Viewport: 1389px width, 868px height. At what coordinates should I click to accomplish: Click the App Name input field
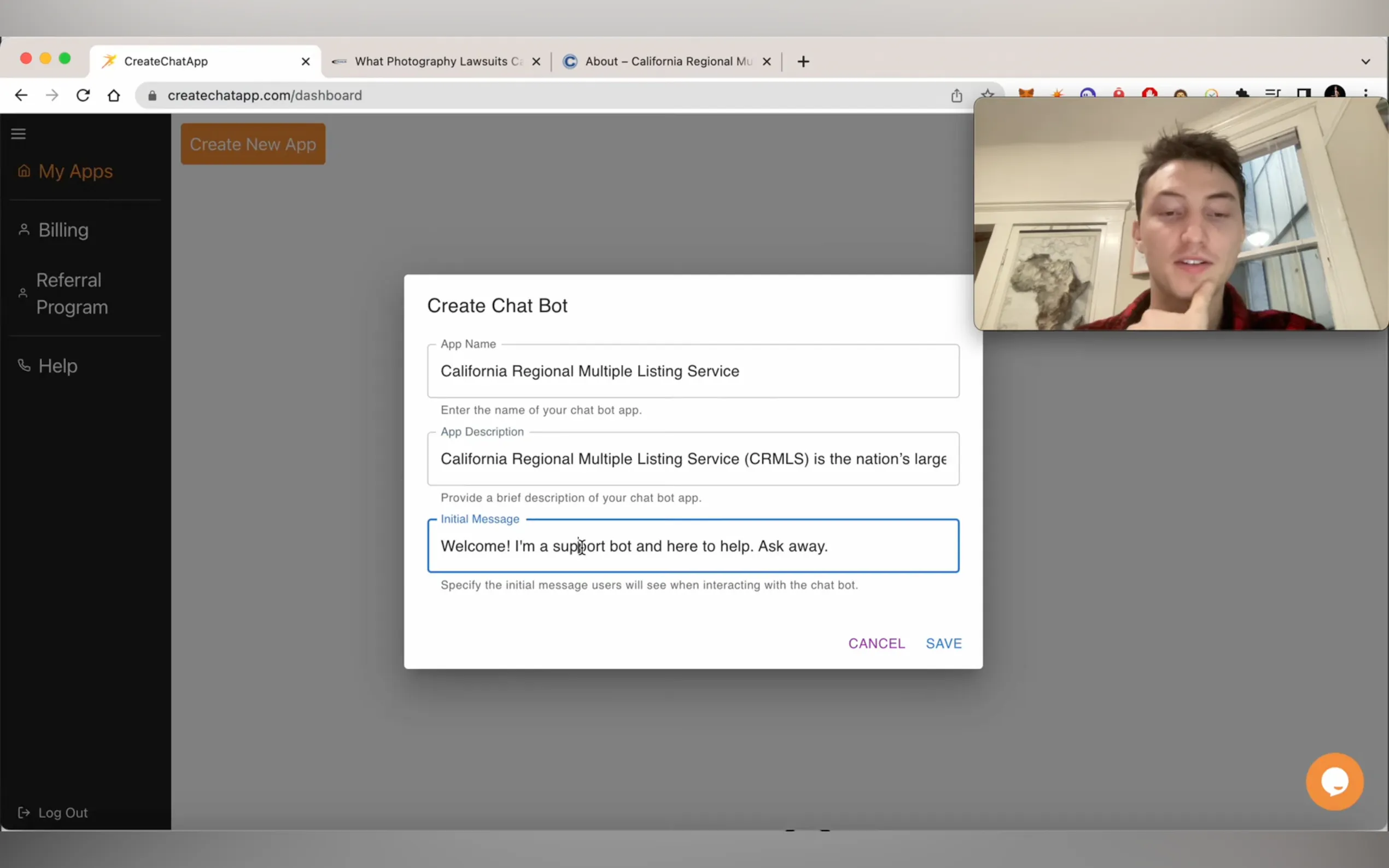(692, 372)
